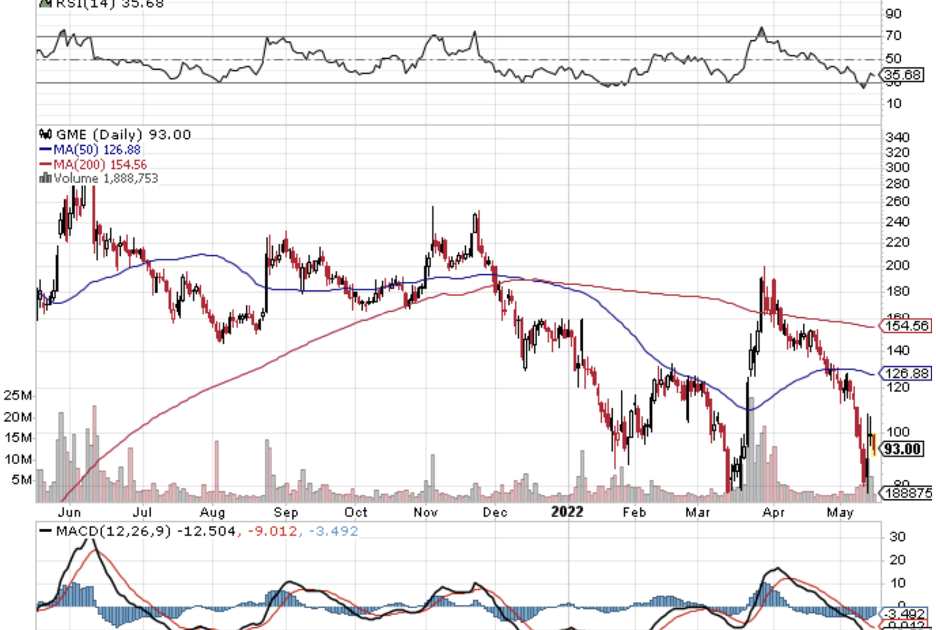Click the blue MA(50) line marker
This screenshot has width=936, height=630.
point(44,150)
